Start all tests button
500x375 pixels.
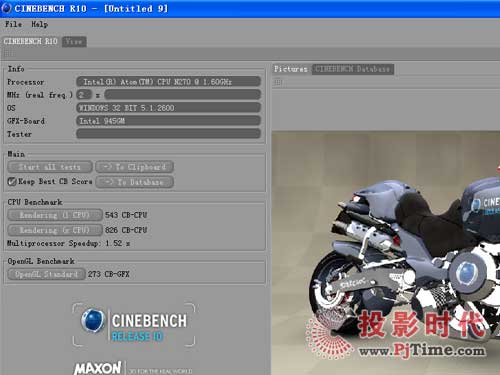point(50,167)
